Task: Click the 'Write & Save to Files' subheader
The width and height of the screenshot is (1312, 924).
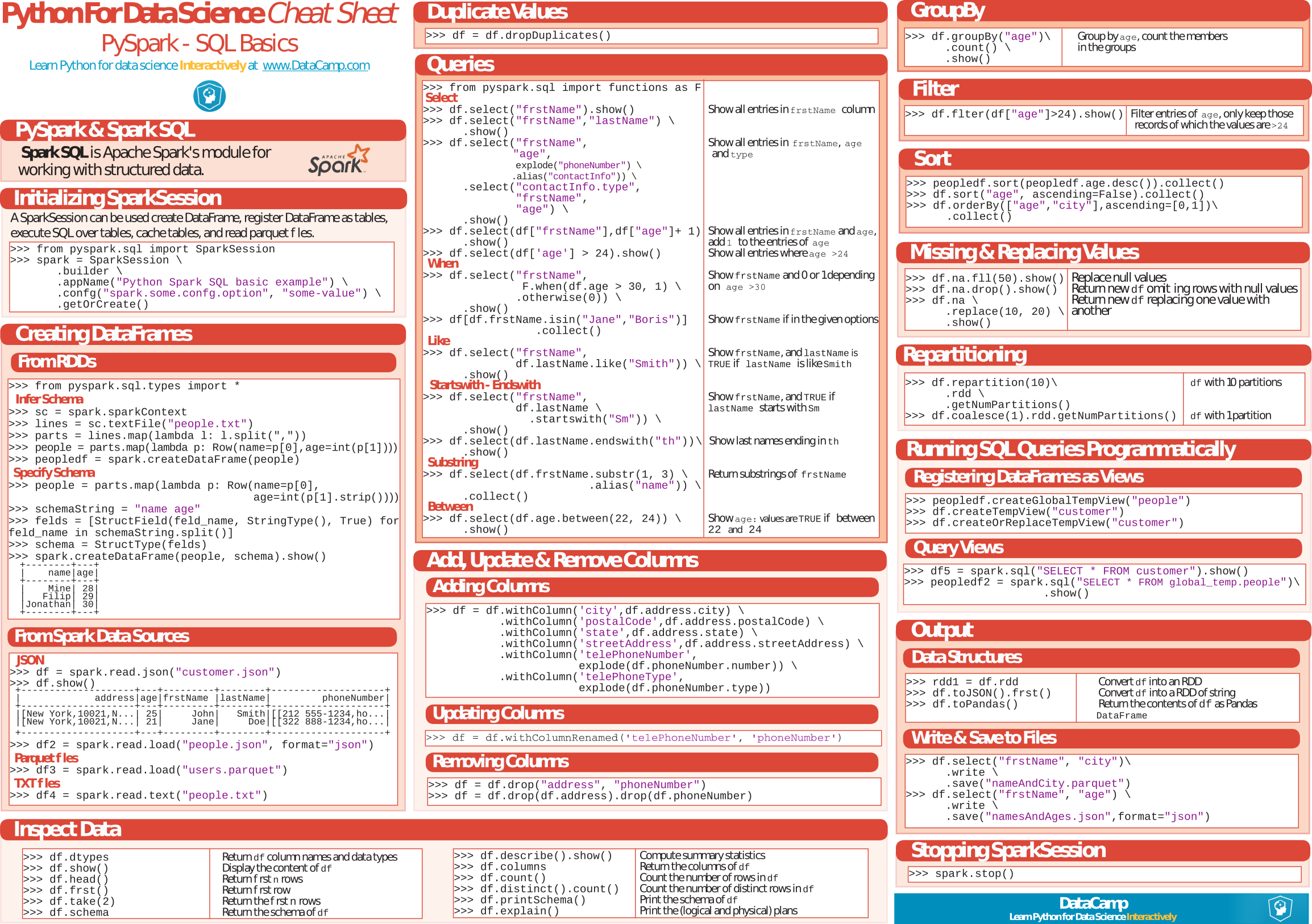Action: pos(1102,738)
